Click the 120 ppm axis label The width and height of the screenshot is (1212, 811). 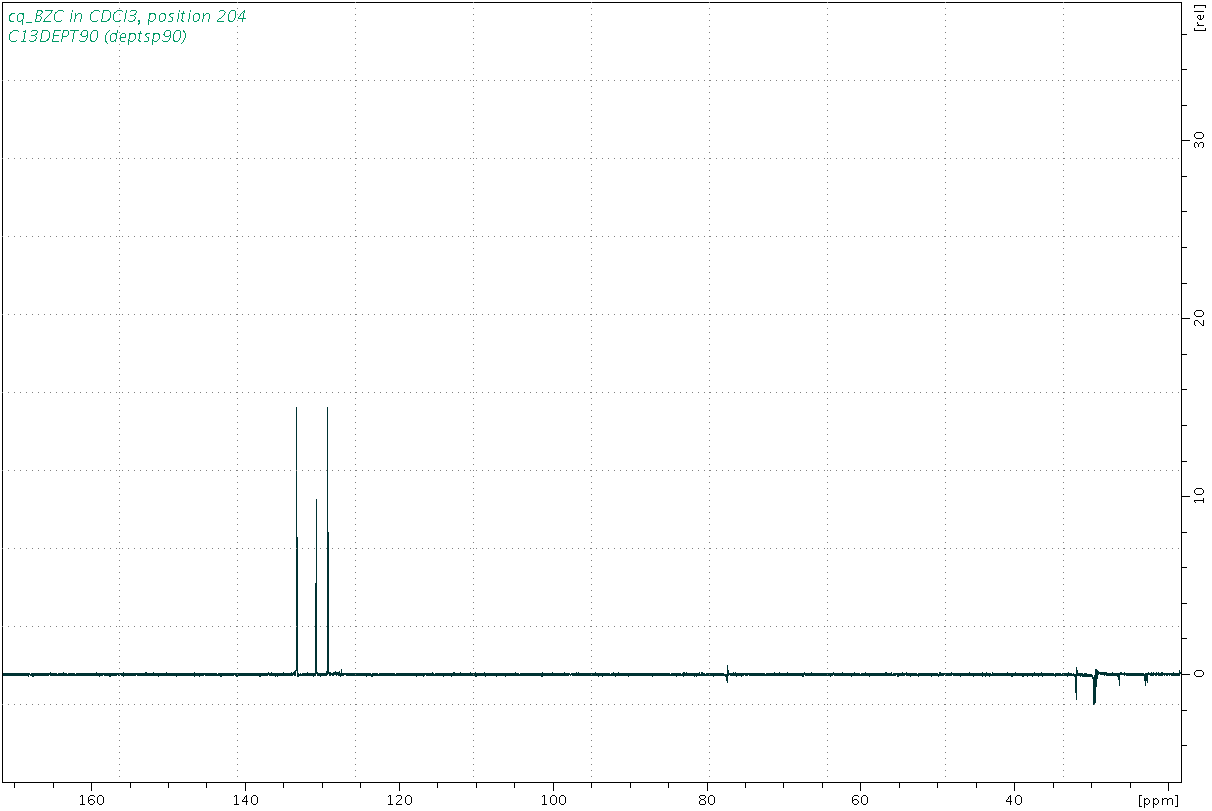tap(399, 799)
